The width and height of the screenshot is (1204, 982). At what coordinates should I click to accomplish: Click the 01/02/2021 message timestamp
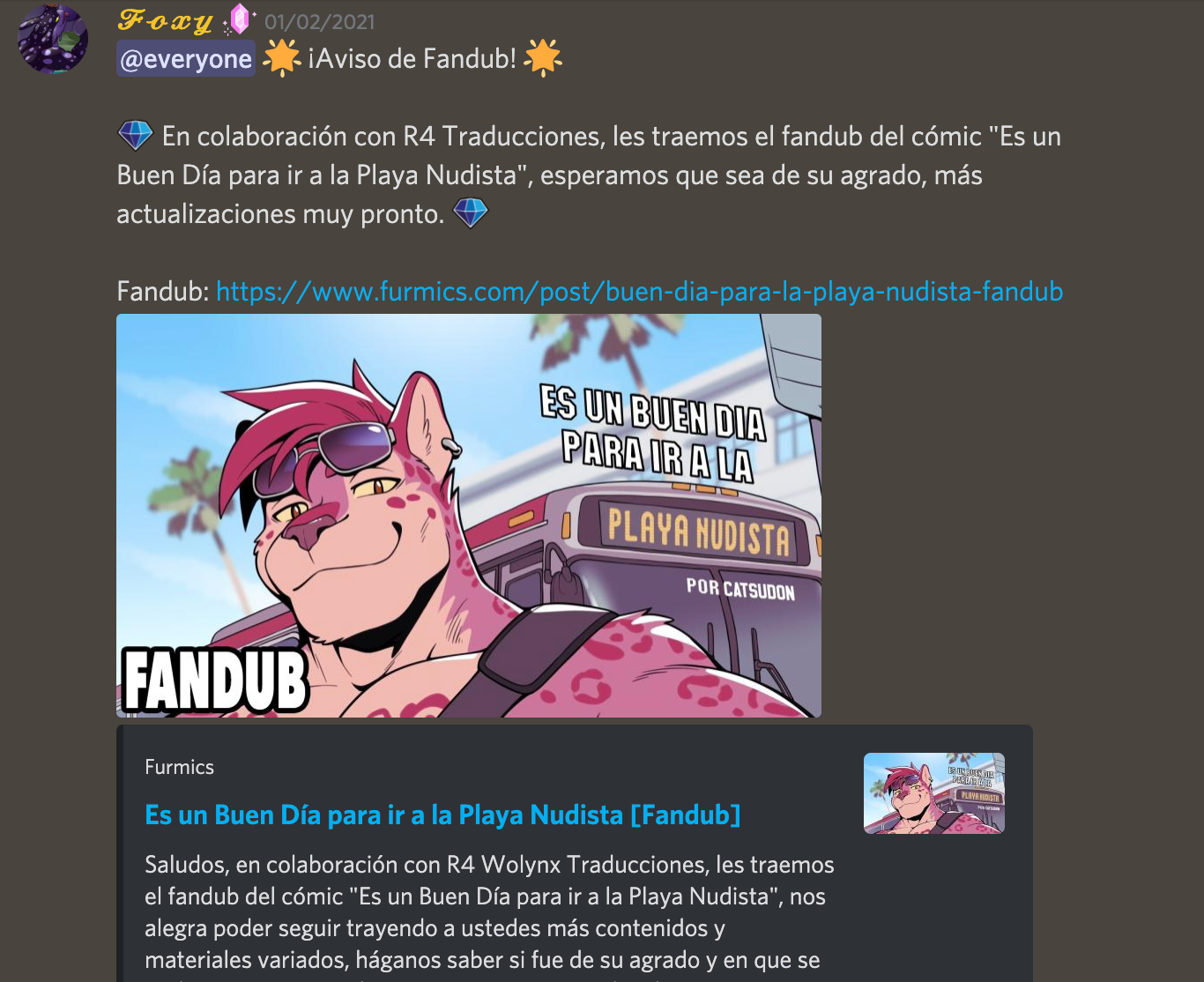click(x=320, y=22)
